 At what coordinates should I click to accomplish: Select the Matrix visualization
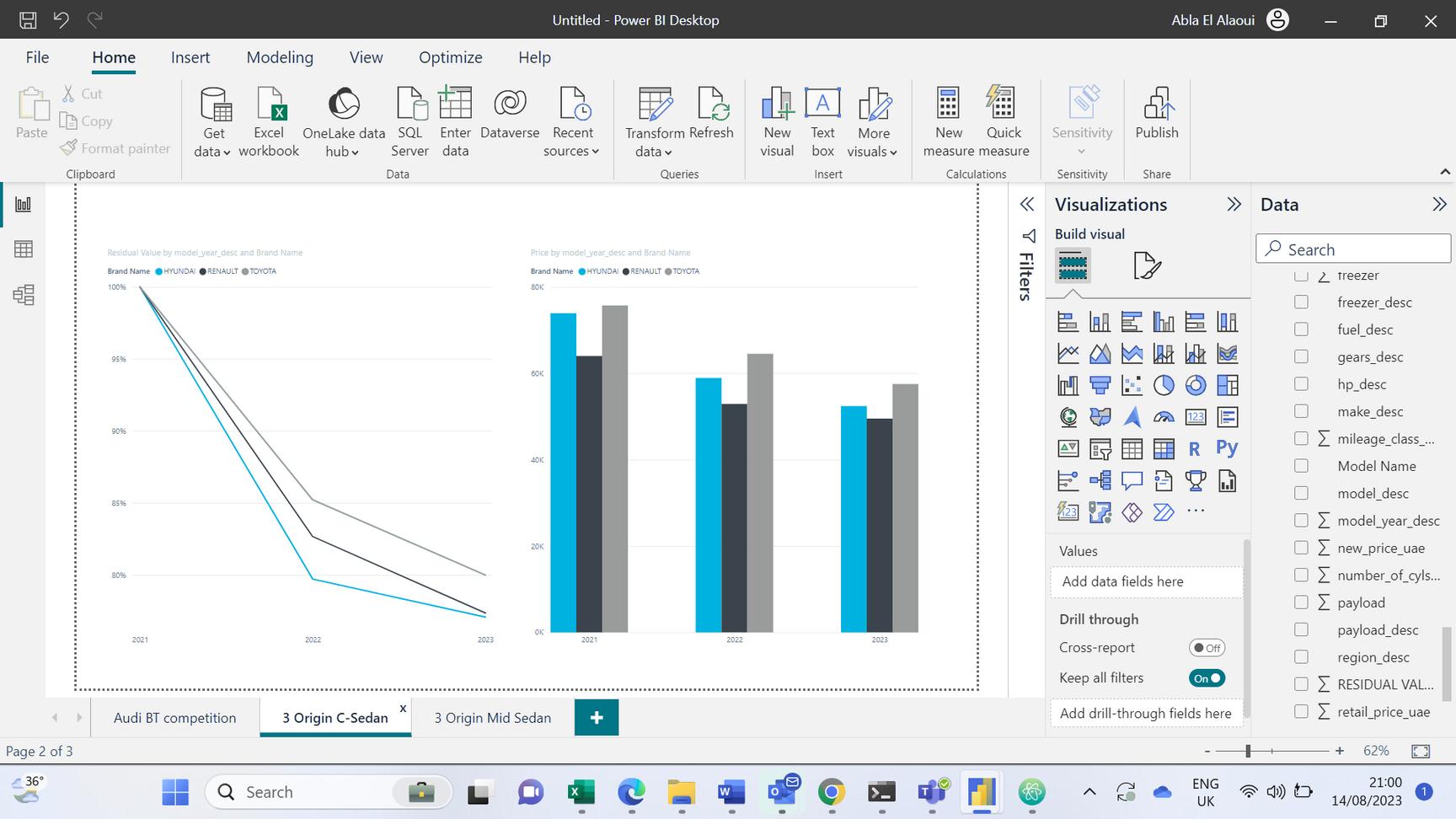(x=1164, y=448)
